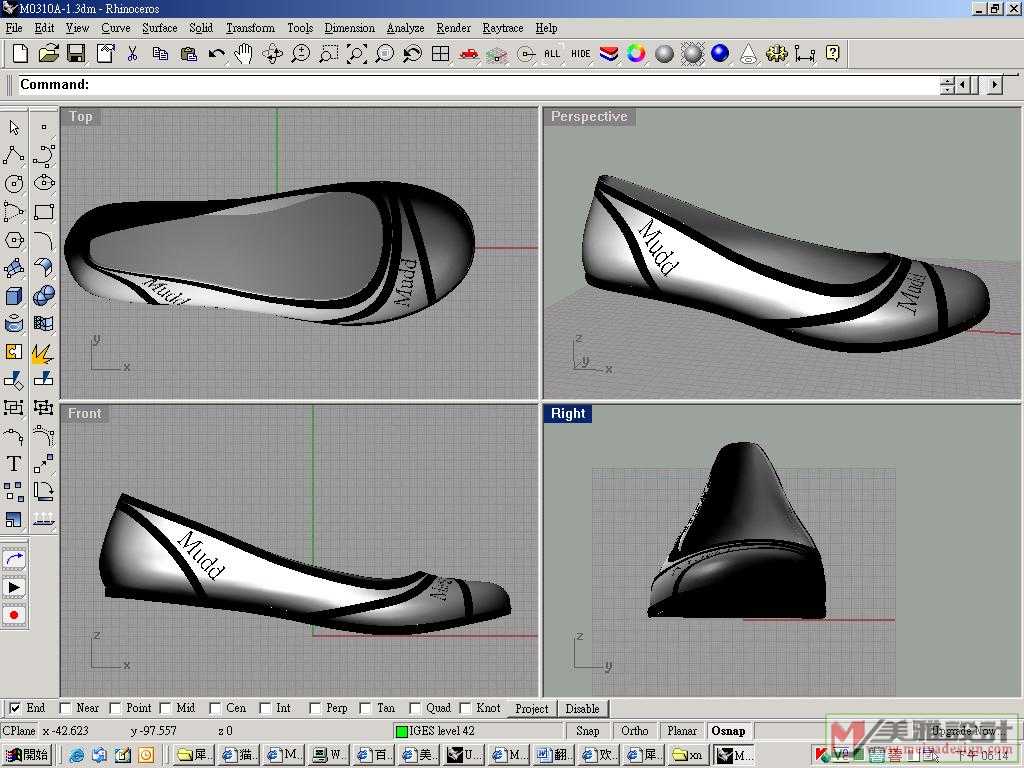Click the grey shade sphere icon
Screen dimensions: 1024x768
coord(664,54)
